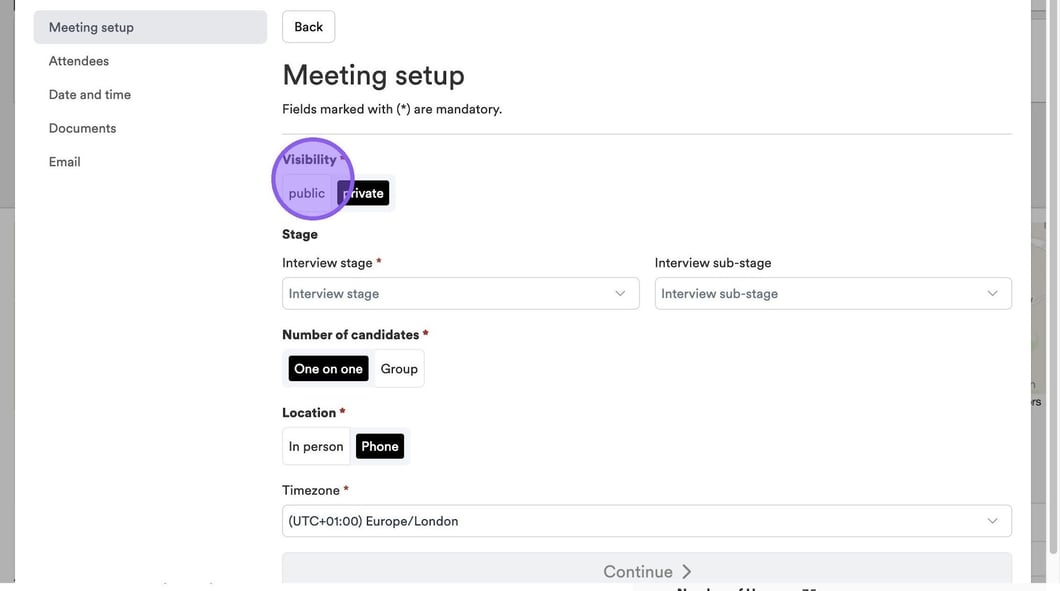
Task: Click the Interview stage dropdown chevron arrow
Action: 620,293
